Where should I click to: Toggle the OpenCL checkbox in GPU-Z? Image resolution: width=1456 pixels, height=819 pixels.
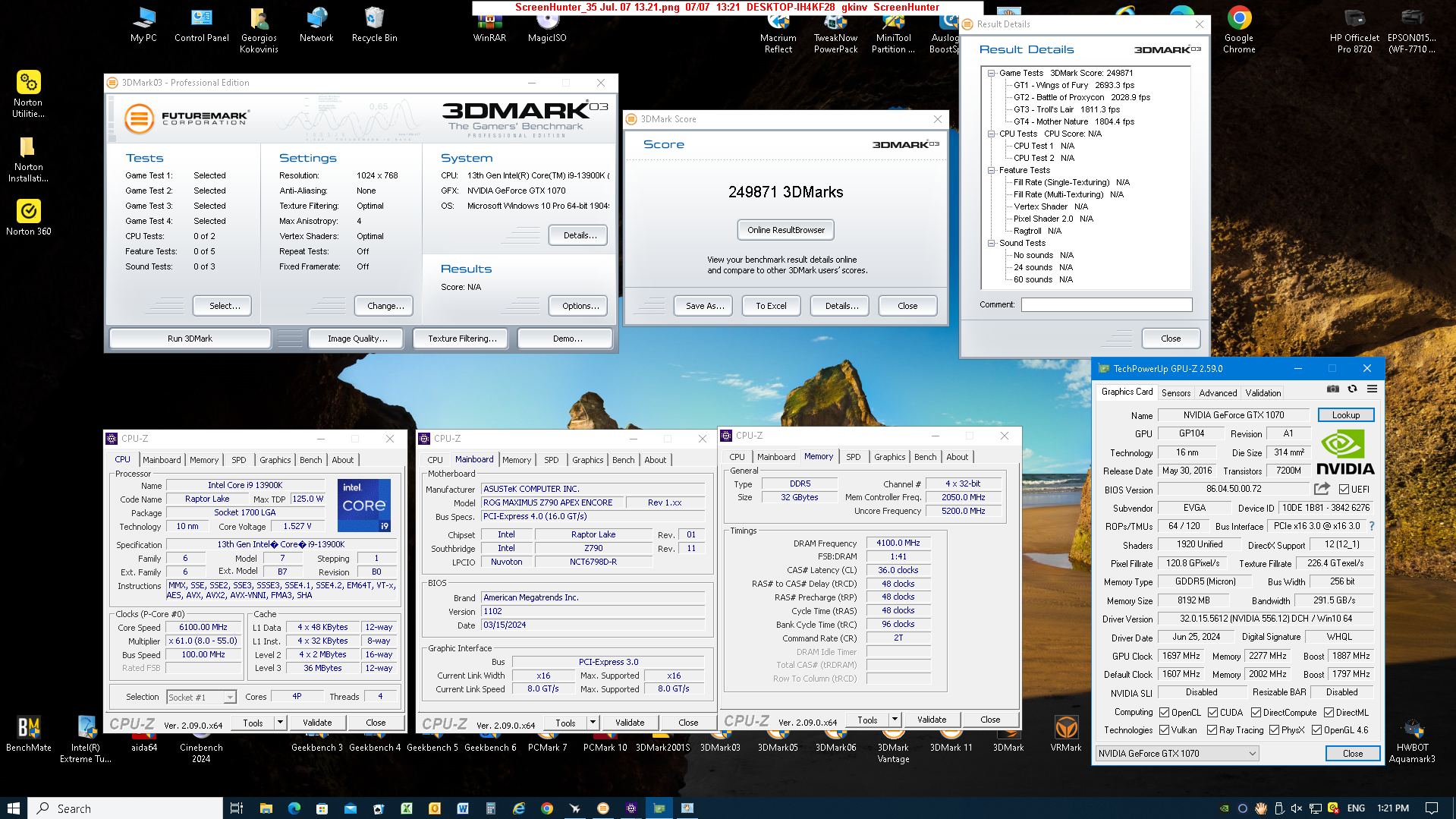(x=1165, y=712)
